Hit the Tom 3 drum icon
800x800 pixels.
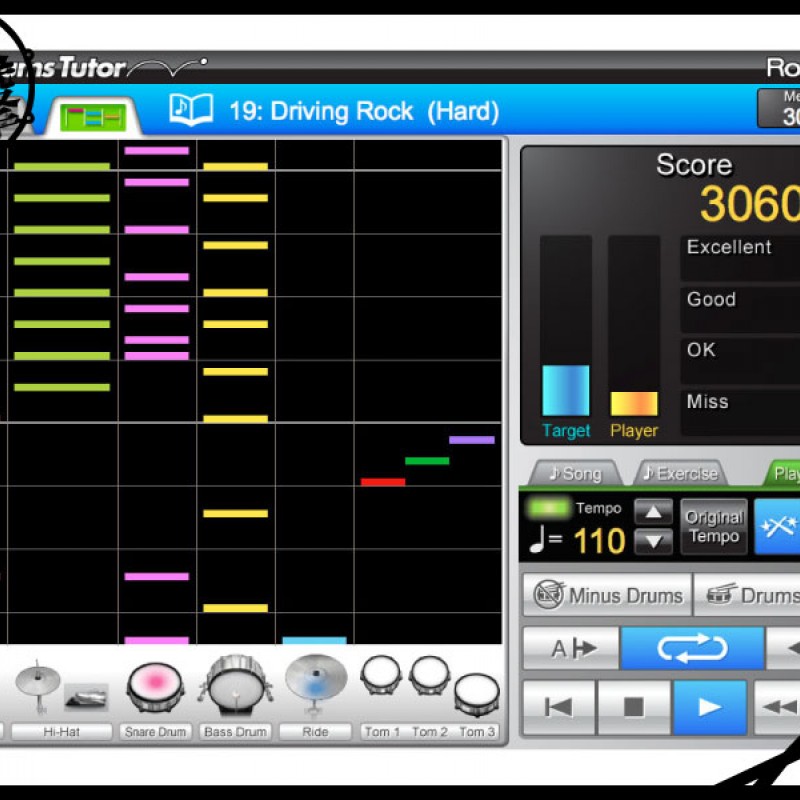point(477,694)
